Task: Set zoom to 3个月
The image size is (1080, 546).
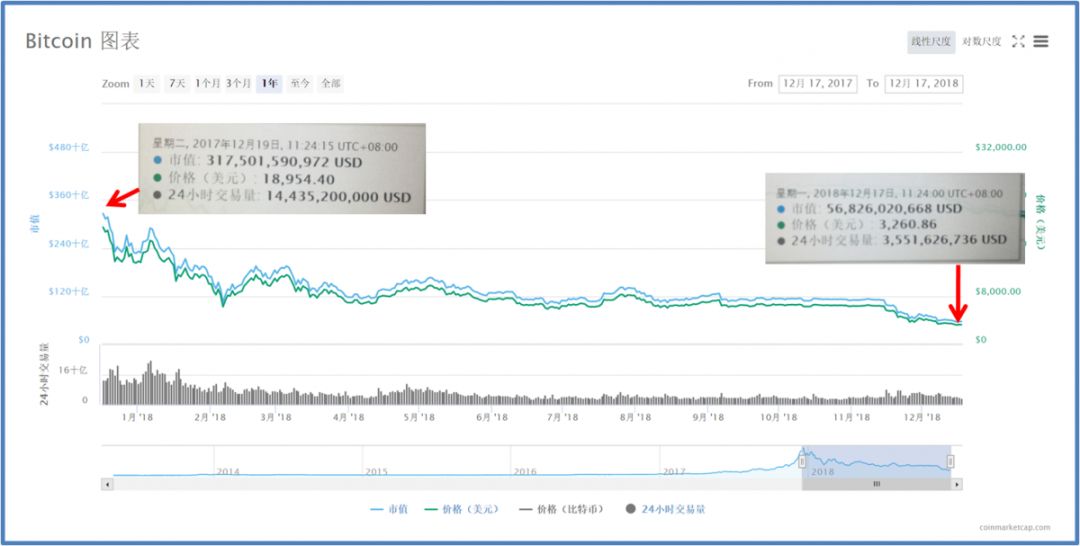Action: tap(238, 84)
